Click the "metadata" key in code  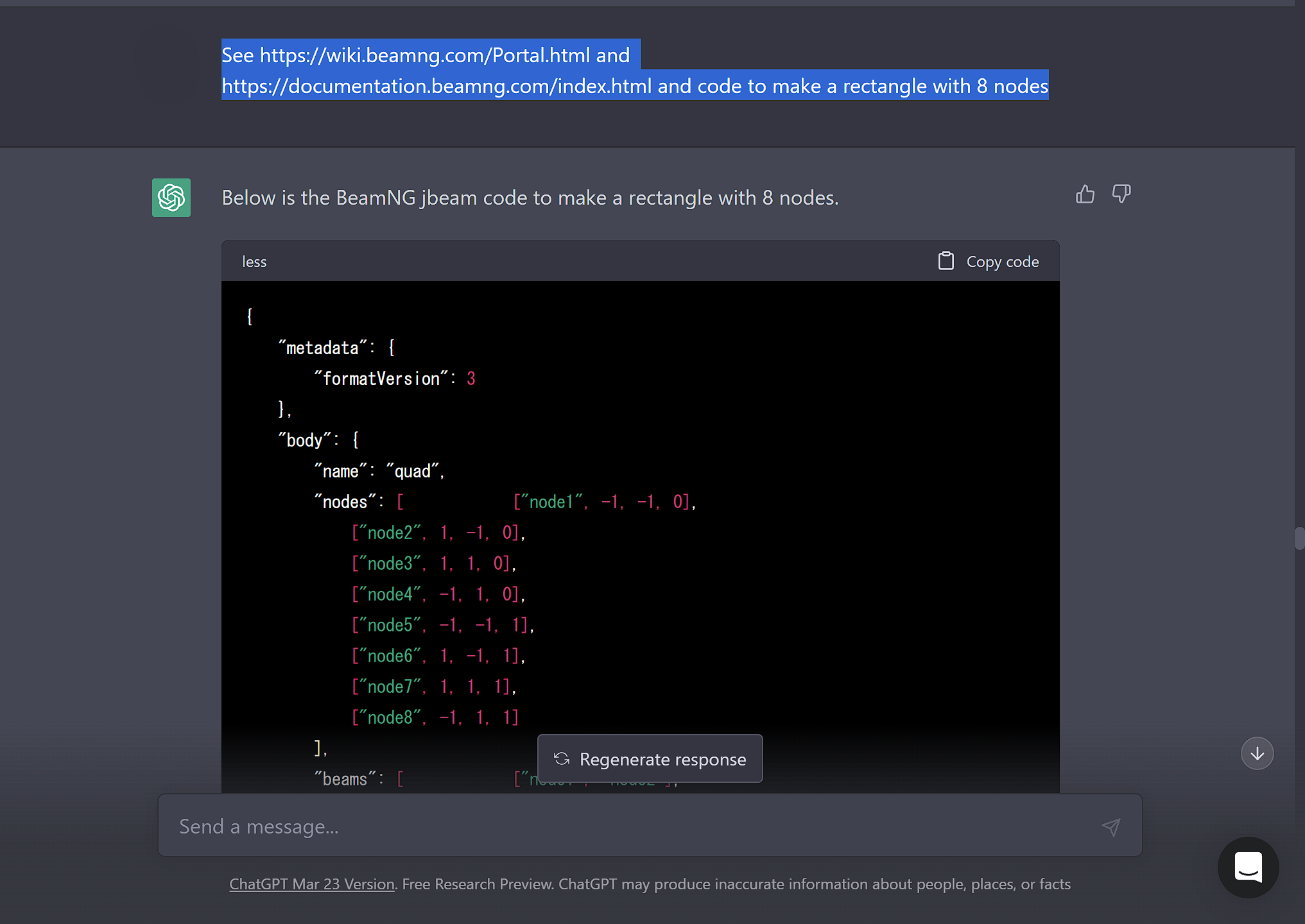(322, 348)
